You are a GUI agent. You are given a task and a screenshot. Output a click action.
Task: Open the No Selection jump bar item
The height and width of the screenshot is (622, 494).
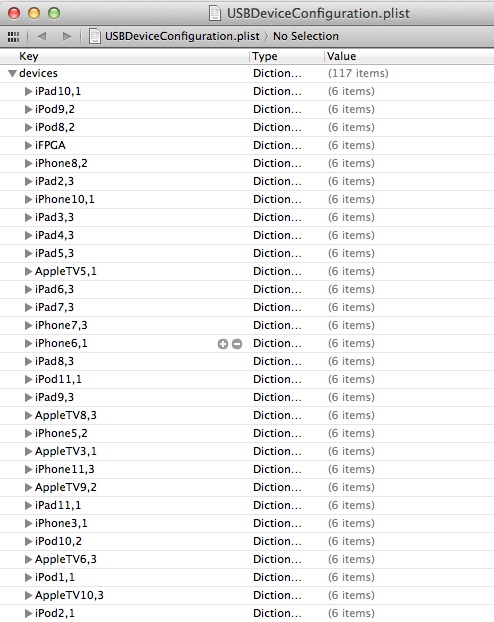(x=306, y=36)
